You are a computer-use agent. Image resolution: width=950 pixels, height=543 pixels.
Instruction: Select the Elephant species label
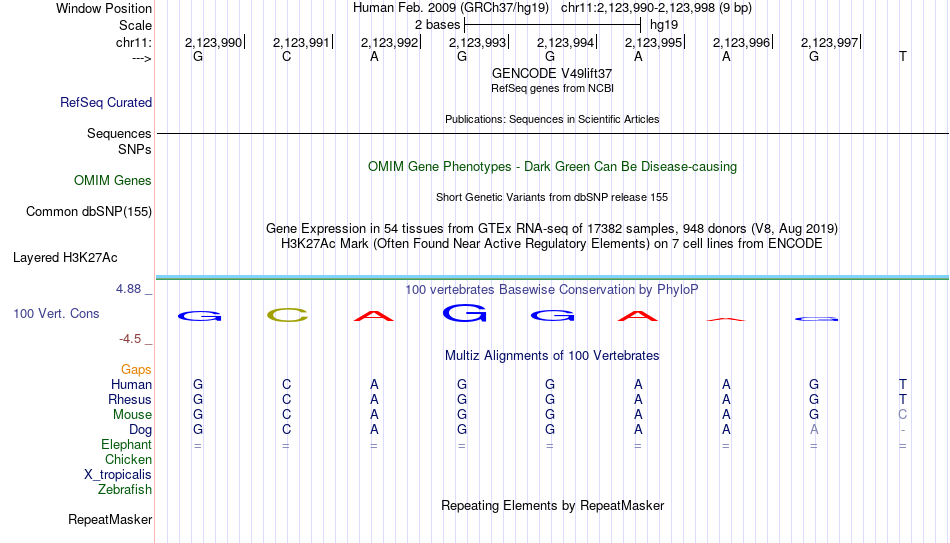pos(127,444)
